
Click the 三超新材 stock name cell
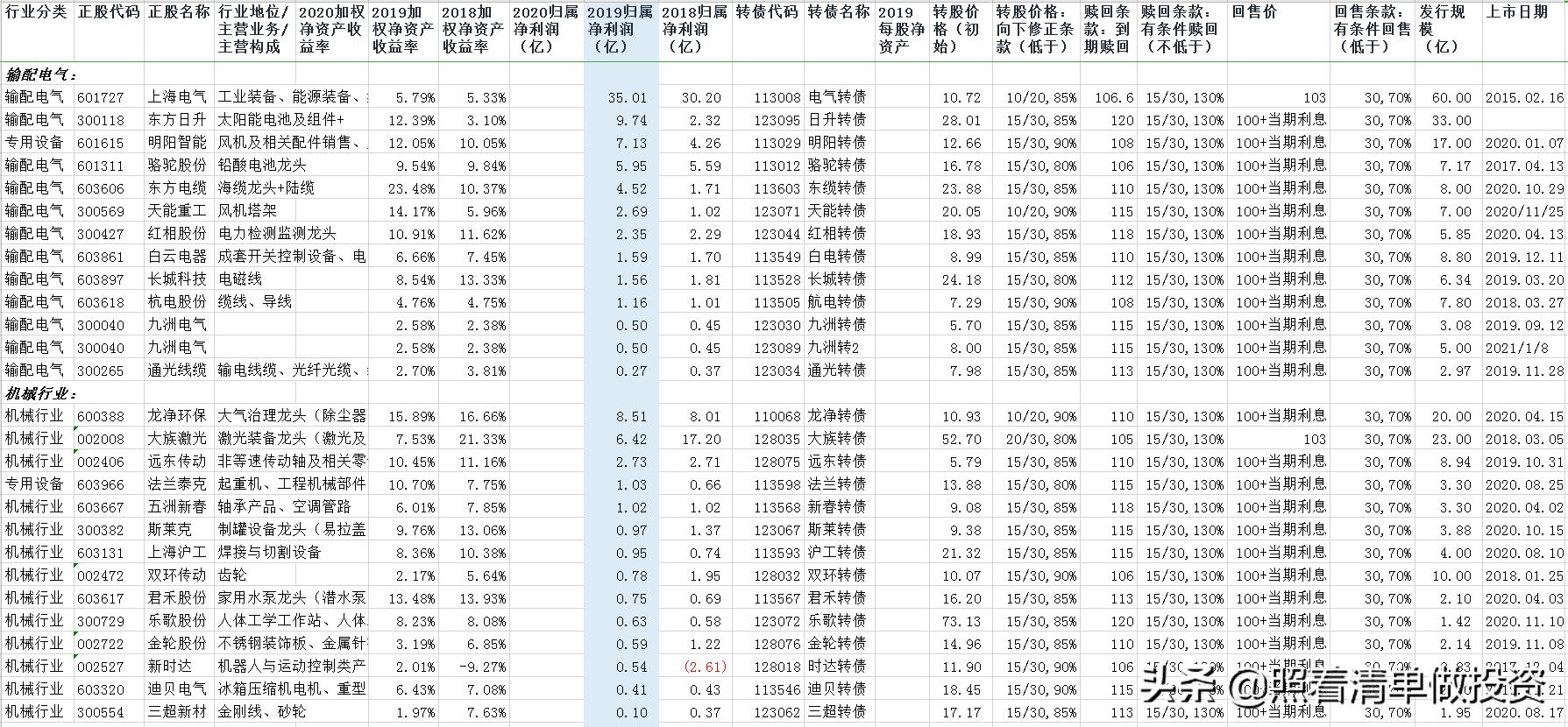tap(177, 712)
